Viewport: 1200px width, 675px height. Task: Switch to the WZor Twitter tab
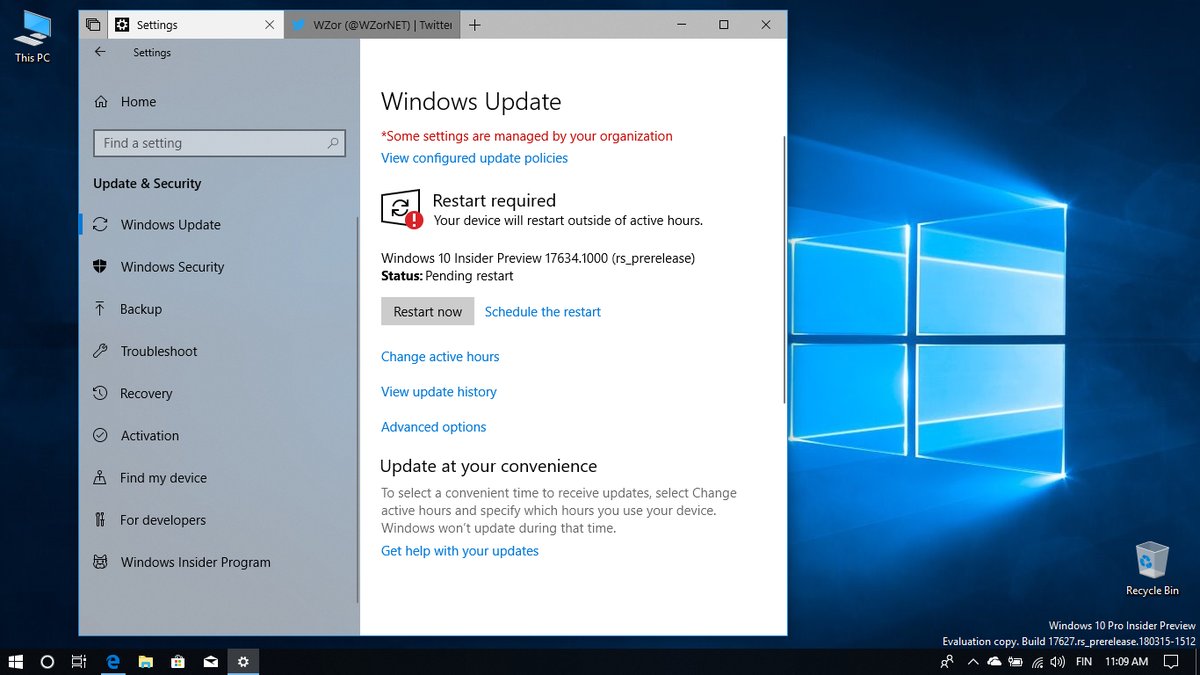(372, 25)
